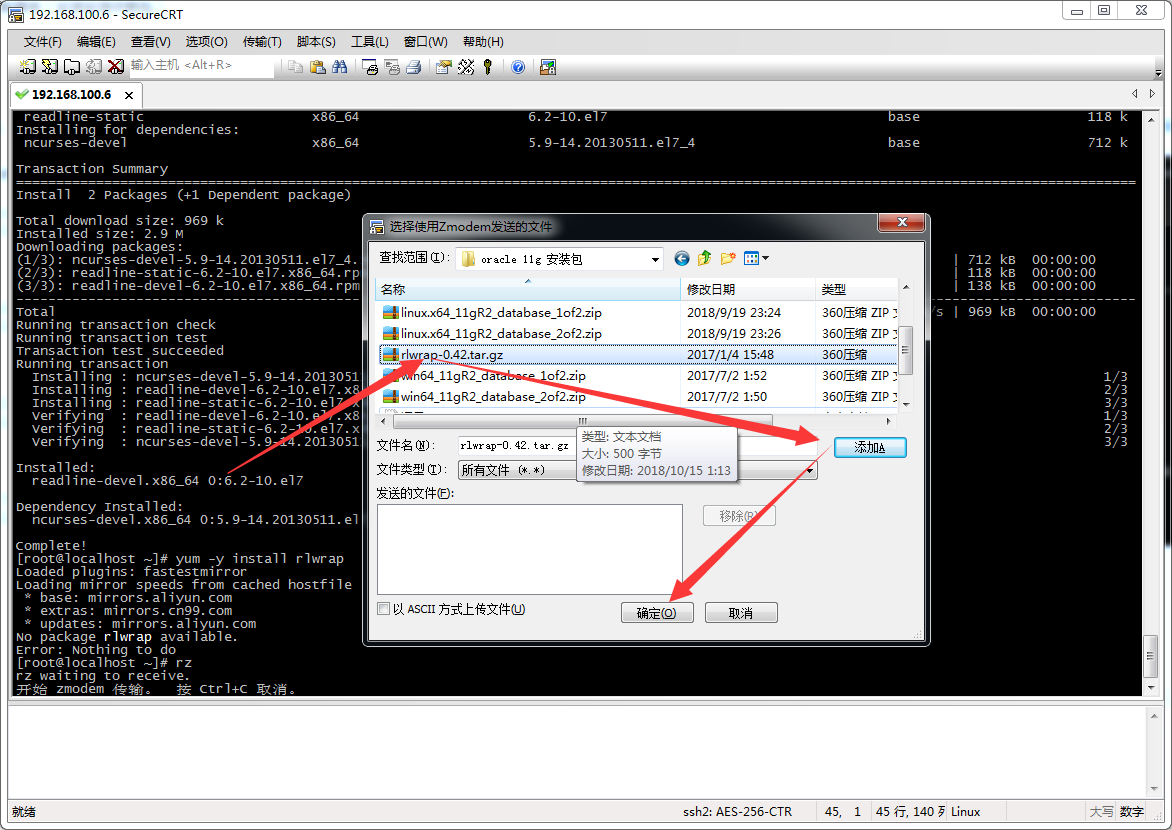Expand the 文件类型 dropdown arrow
1172x830 pixels.
[809, 470]
